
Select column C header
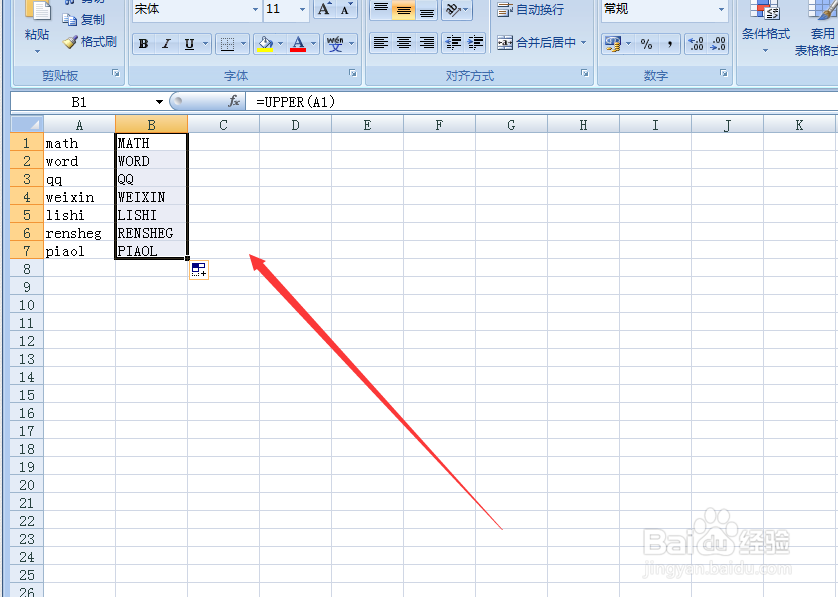(x=223, y=125)
